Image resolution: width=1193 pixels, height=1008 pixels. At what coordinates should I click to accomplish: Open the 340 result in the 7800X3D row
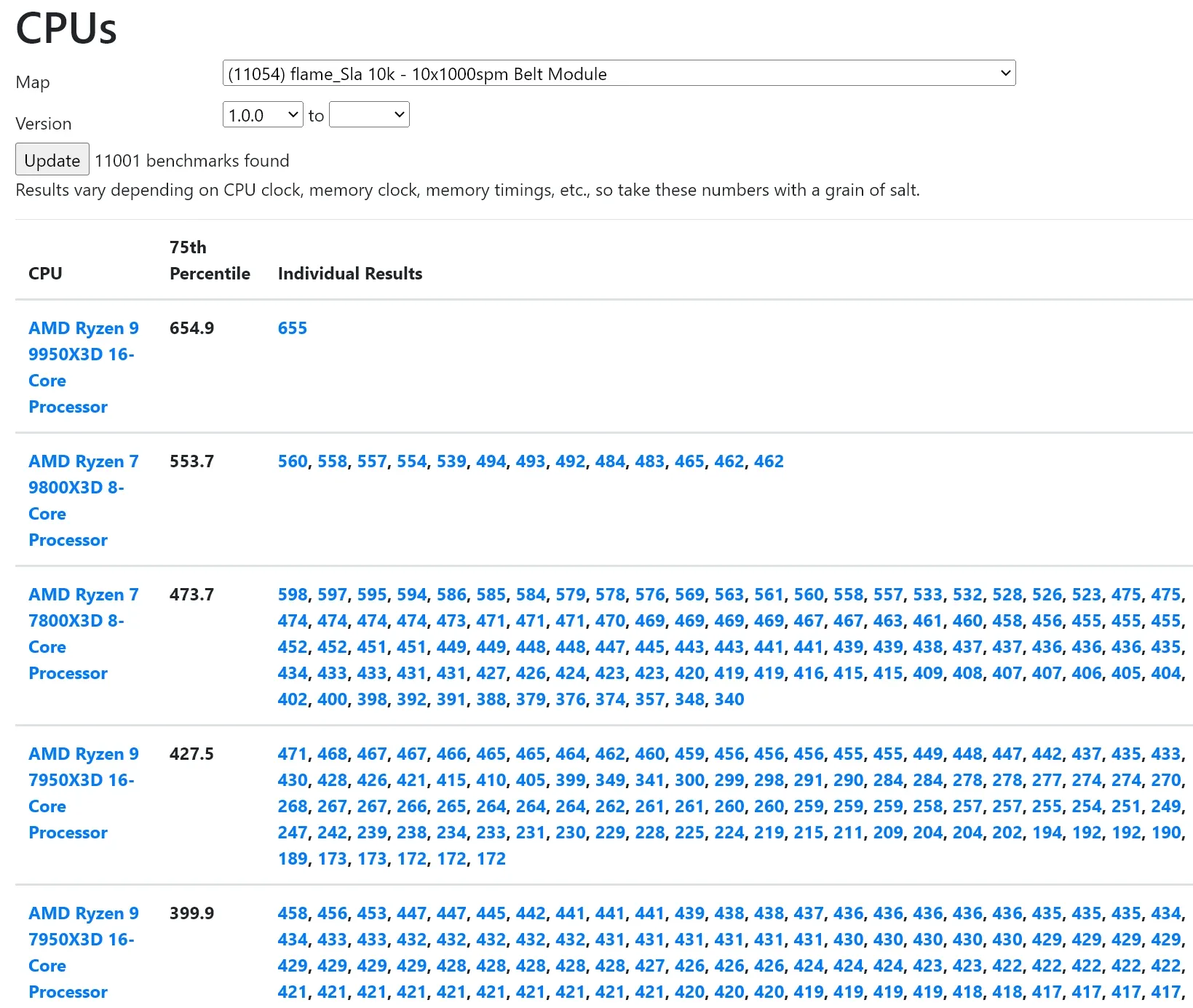(x=729, y=699)
